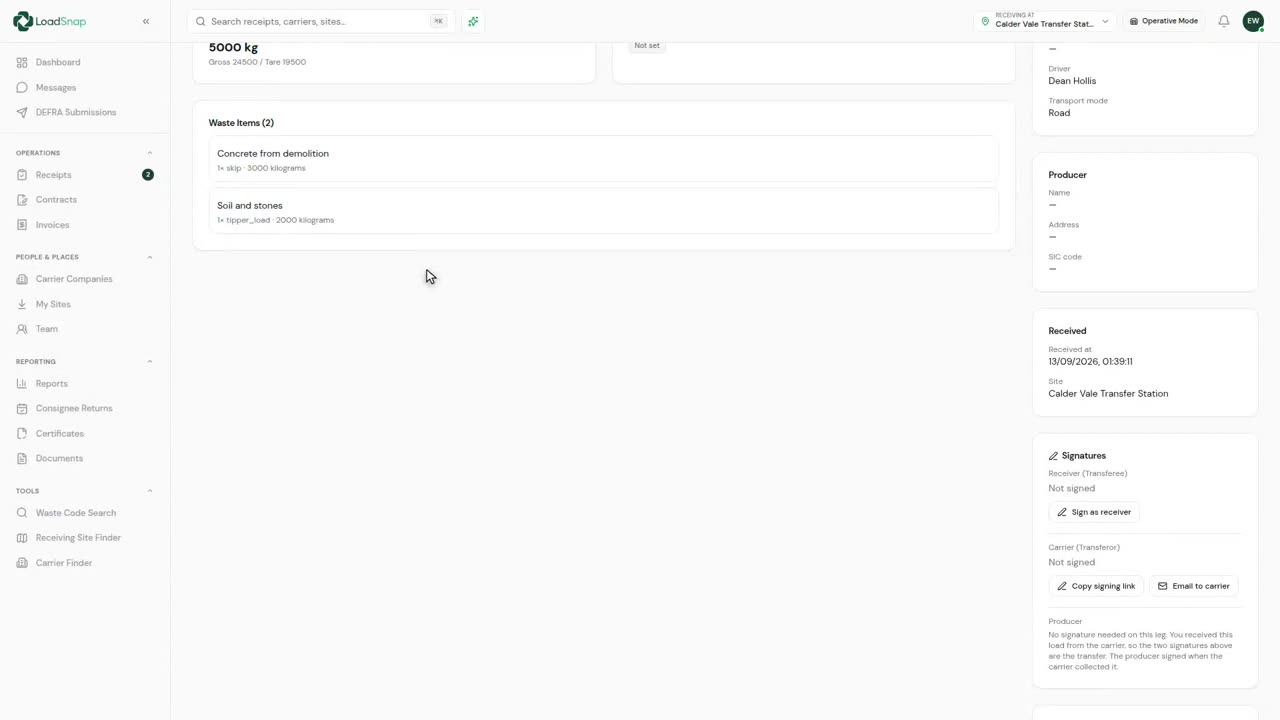Open Documents in the sidebar
This screenshot has height=720, width=1280.
click(59, 458)
